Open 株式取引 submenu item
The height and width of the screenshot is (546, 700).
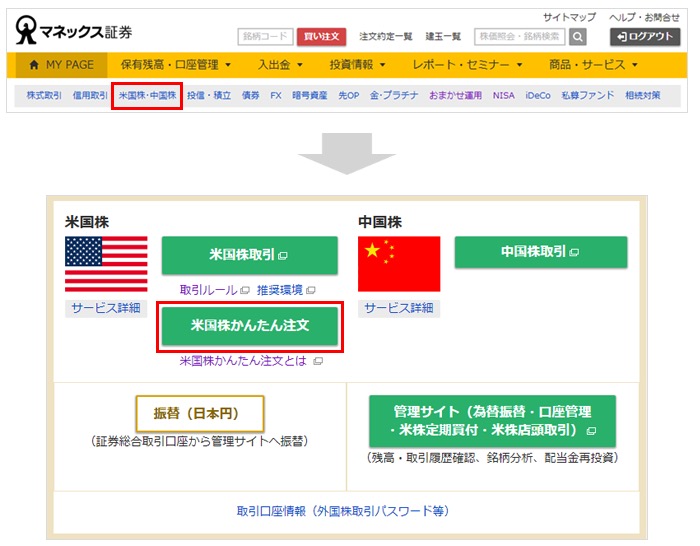(x=44, y=95)
